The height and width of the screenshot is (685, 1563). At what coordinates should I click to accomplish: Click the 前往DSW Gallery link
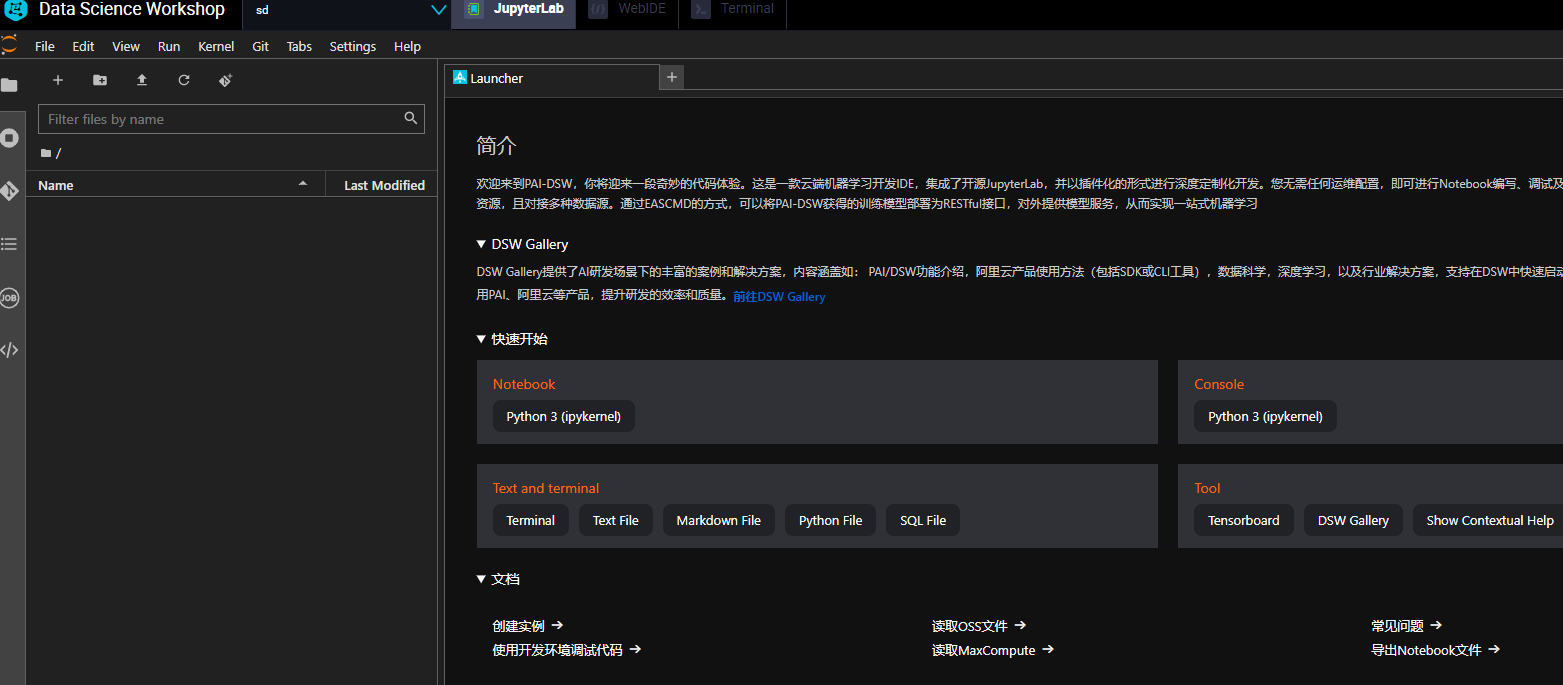[779, 297]
